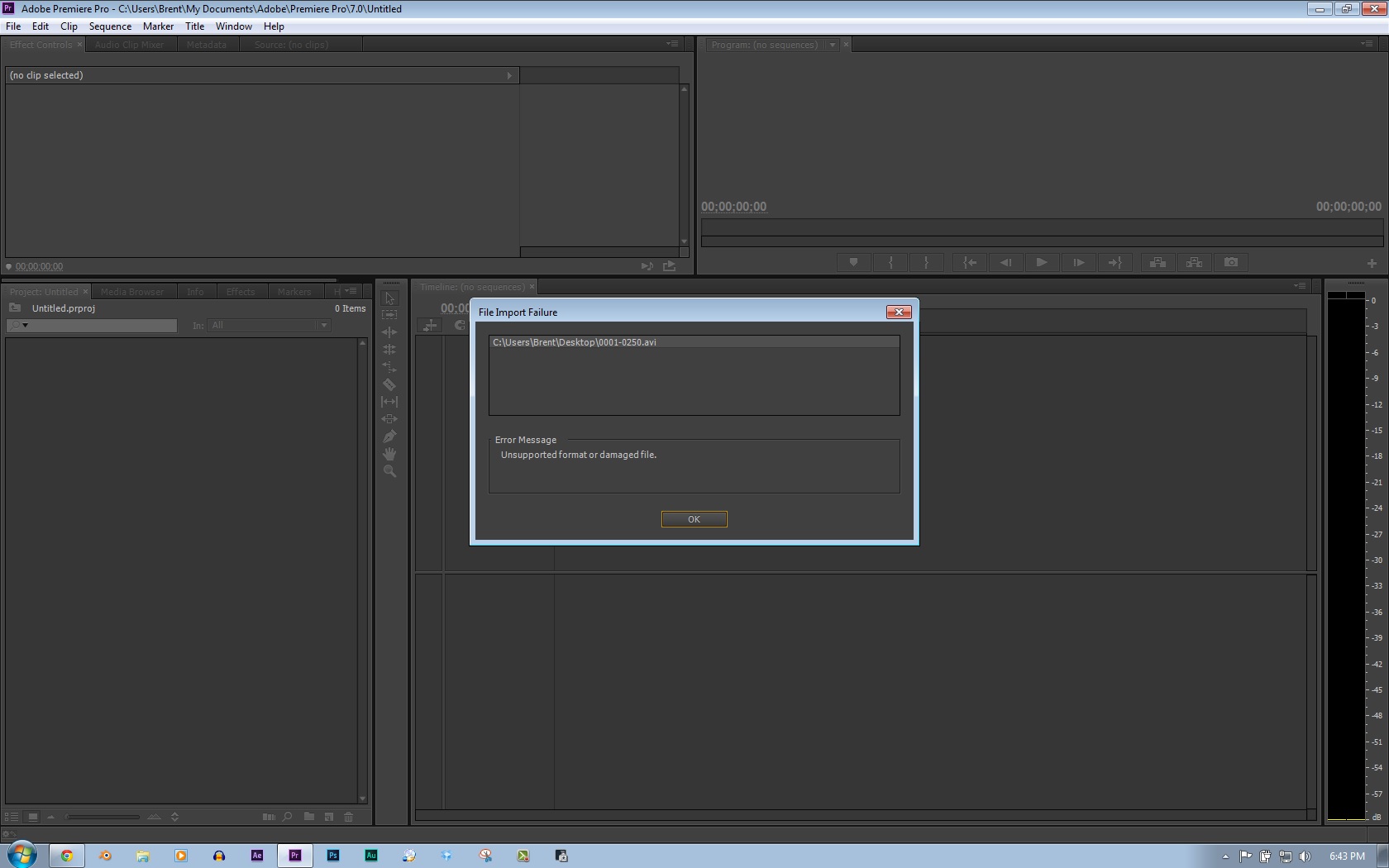Open the Sequence menu
Screen dimensions: 1389x868
110,26
